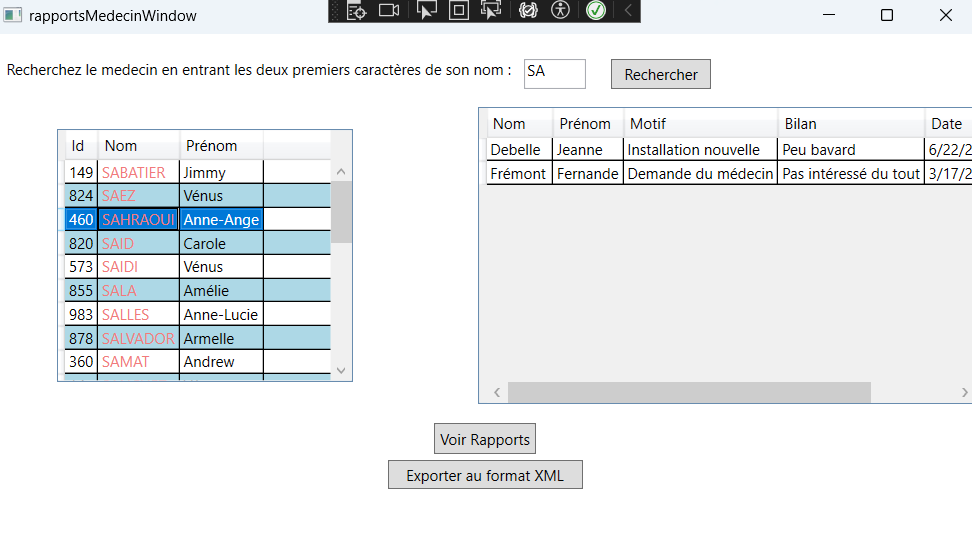Select doctor SALVADOR
This screenshot has height=542, width=972.
click(138, 339)
